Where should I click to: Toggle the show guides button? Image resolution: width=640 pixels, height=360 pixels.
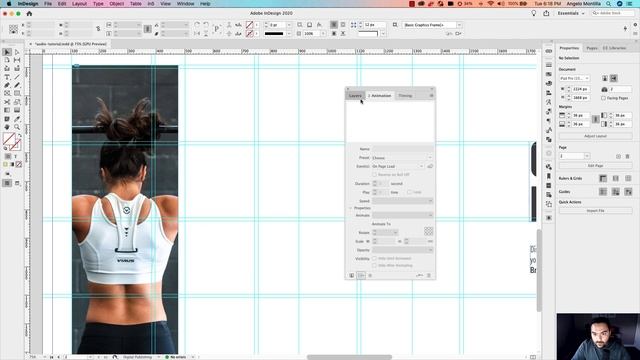click(x=603, y=192)
